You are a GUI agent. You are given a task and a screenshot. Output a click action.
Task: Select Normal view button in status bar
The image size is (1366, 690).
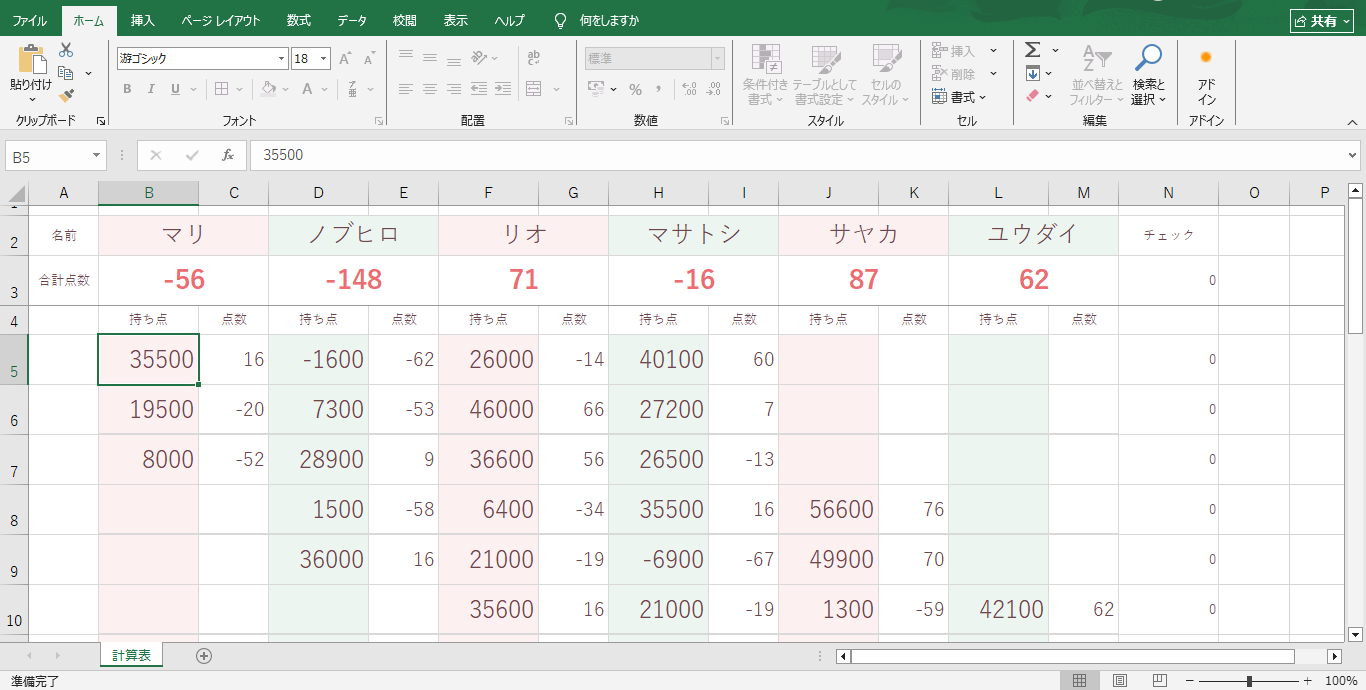click(x=1080, y=681)
